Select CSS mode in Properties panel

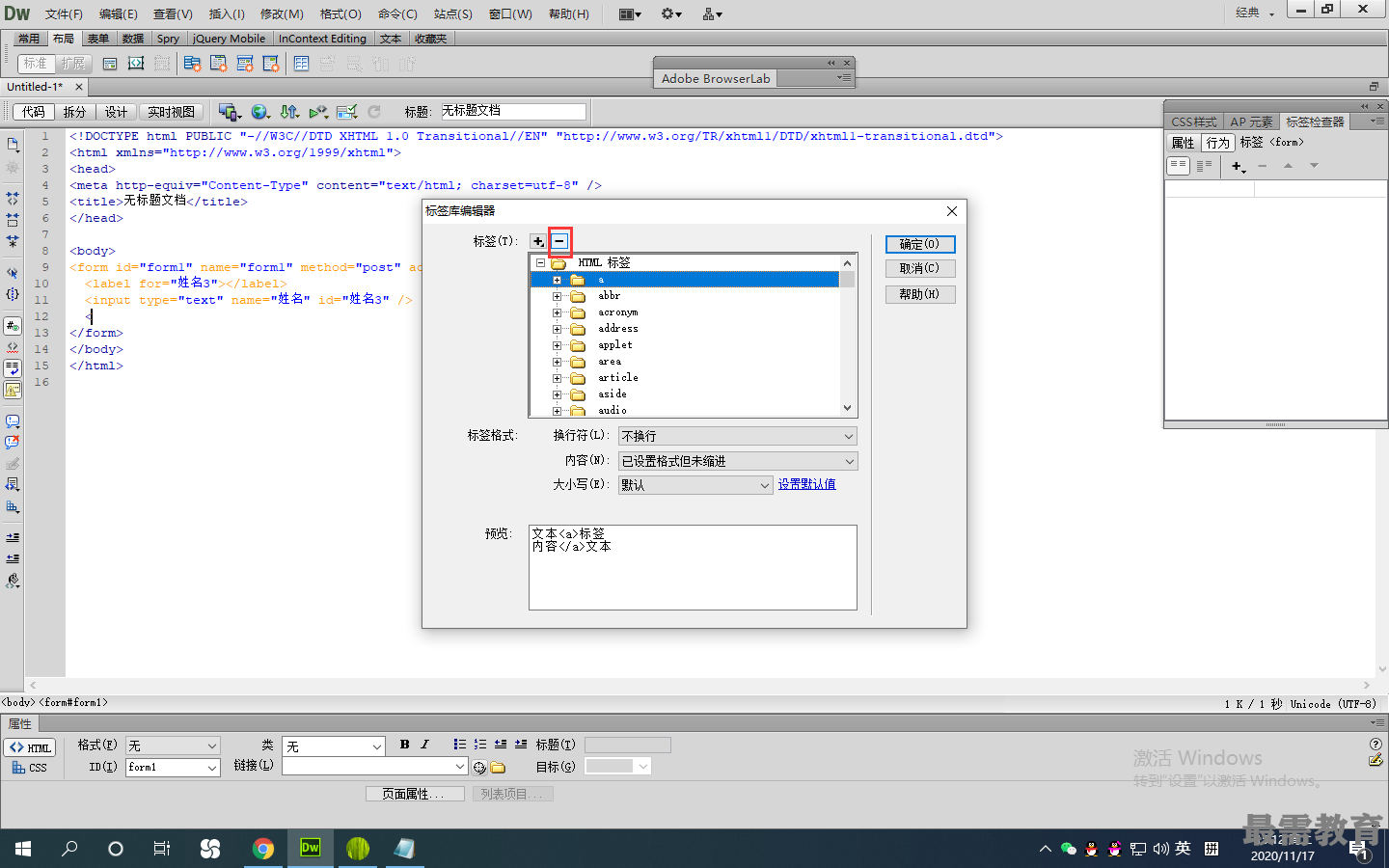tap(30, 768)
